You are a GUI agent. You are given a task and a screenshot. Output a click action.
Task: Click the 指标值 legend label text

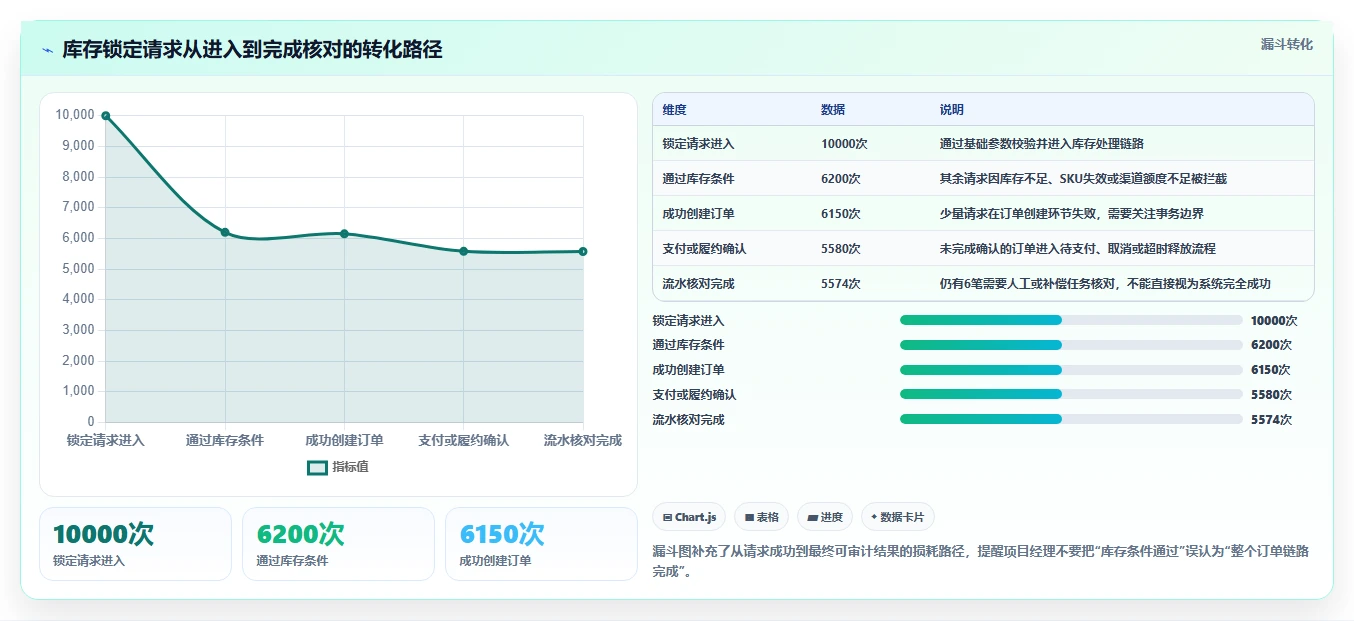350,467
